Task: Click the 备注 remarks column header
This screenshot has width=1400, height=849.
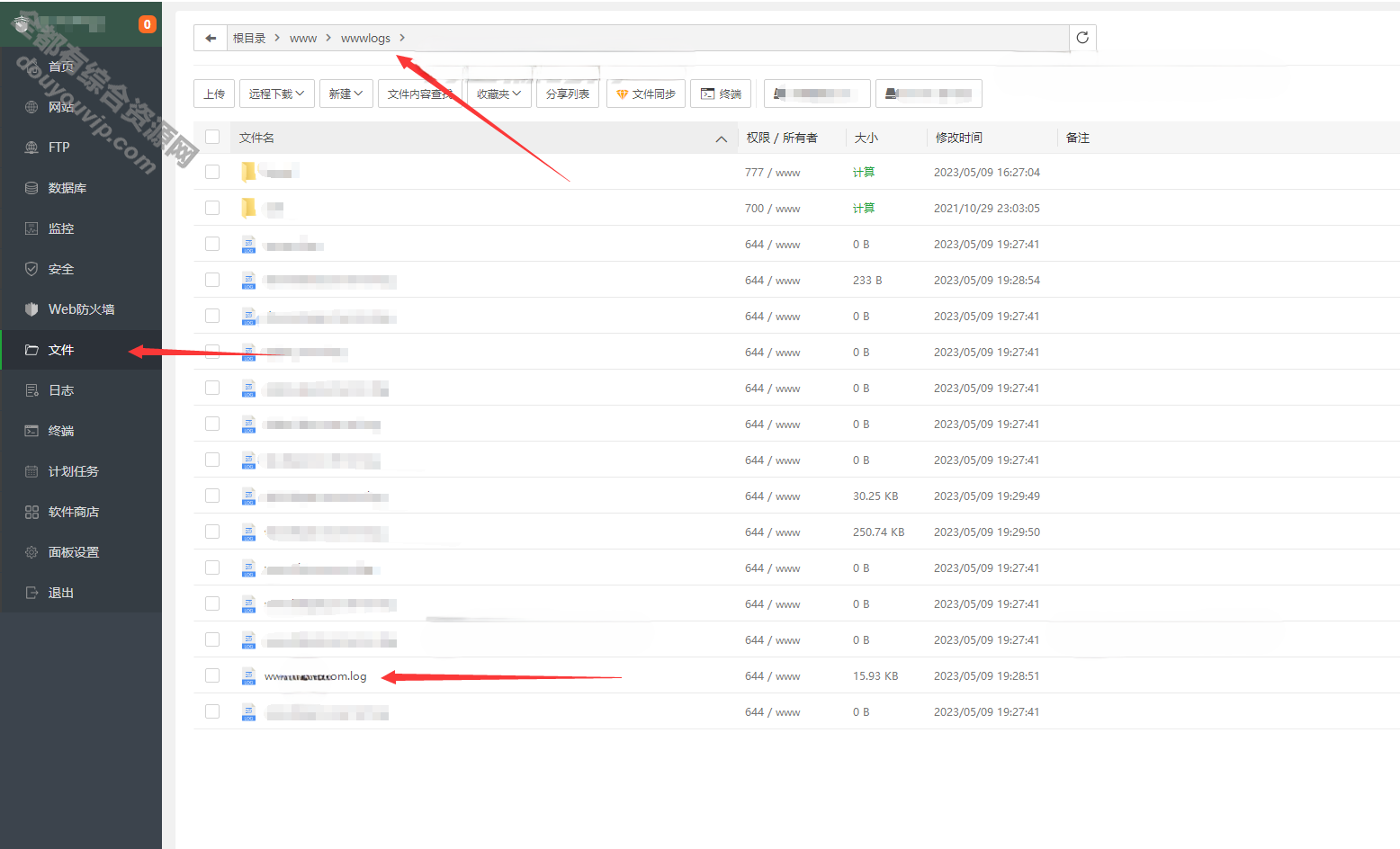Action: [1078, 138]
